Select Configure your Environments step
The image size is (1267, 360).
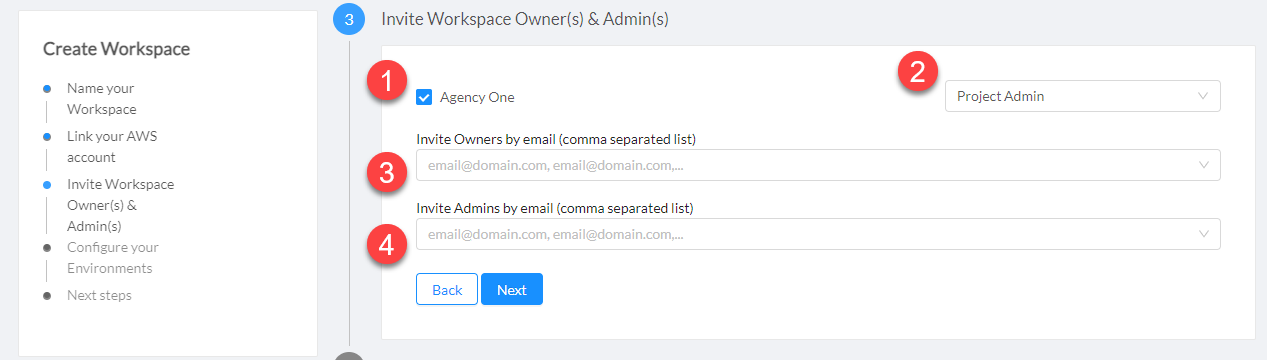point(112,258)
